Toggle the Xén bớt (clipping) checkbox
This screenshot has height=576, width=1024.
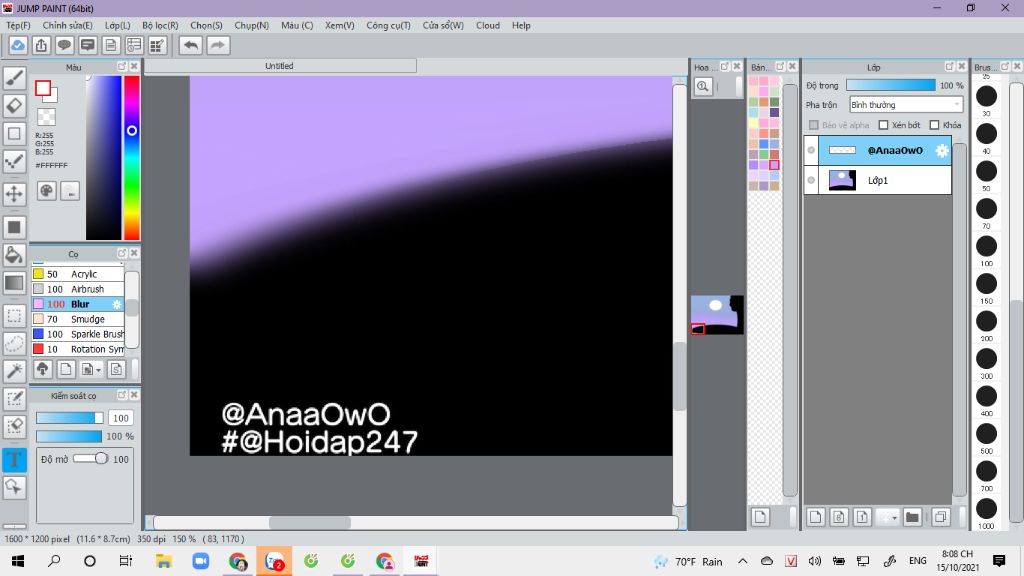click(x=884, y=125)
